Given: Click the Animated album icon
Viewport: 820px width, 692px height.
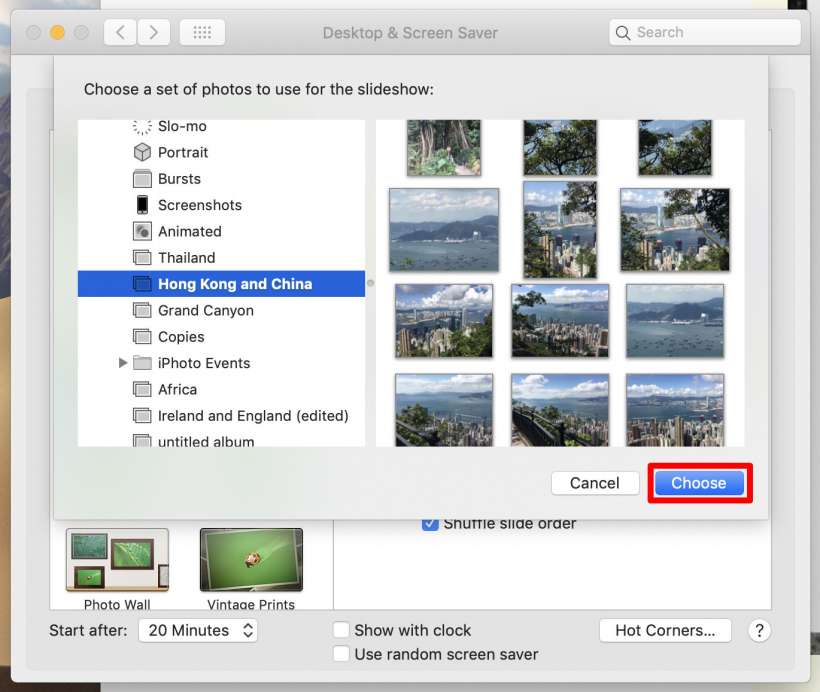Looking at the screenshot, I should pos(142,231).
